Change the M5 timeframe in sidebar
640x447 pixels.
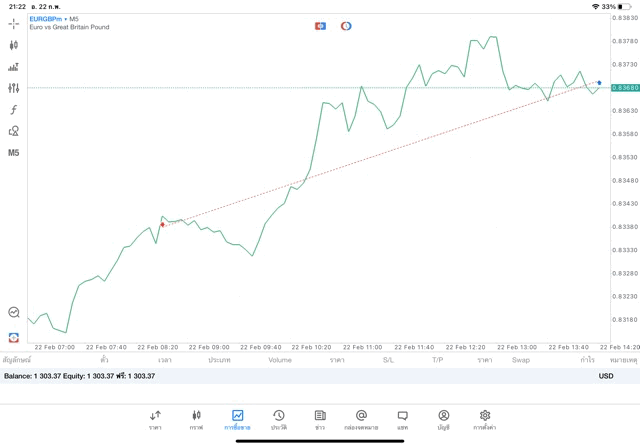tap(13, 153)
